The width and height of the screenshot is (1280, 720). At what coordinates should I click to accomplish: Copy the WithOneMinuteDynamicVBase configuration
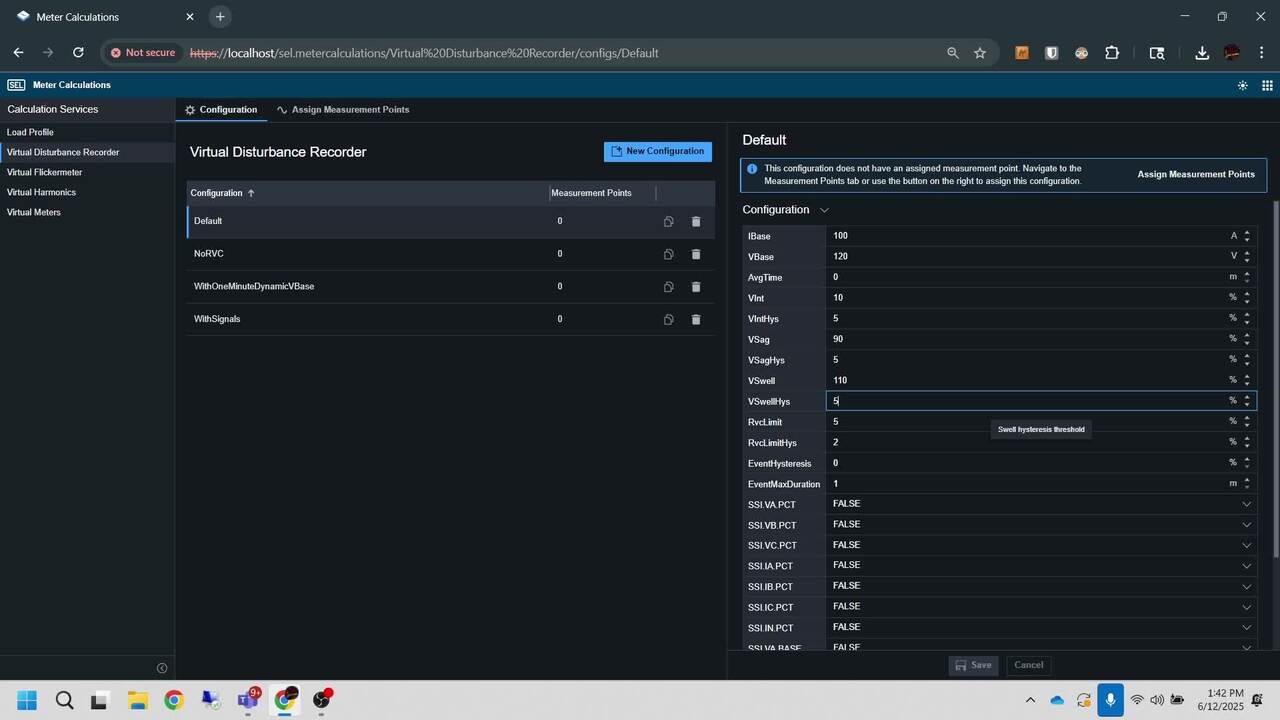[x=668, y=287]
